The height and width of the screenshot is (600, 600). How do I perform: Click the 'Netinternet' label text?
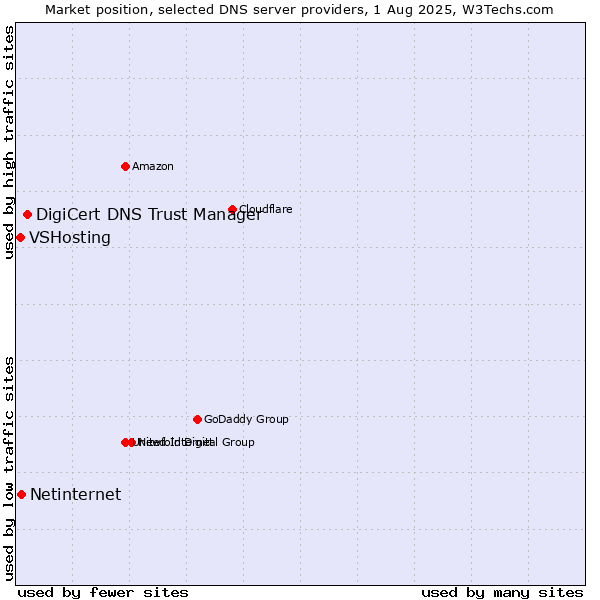76,494
